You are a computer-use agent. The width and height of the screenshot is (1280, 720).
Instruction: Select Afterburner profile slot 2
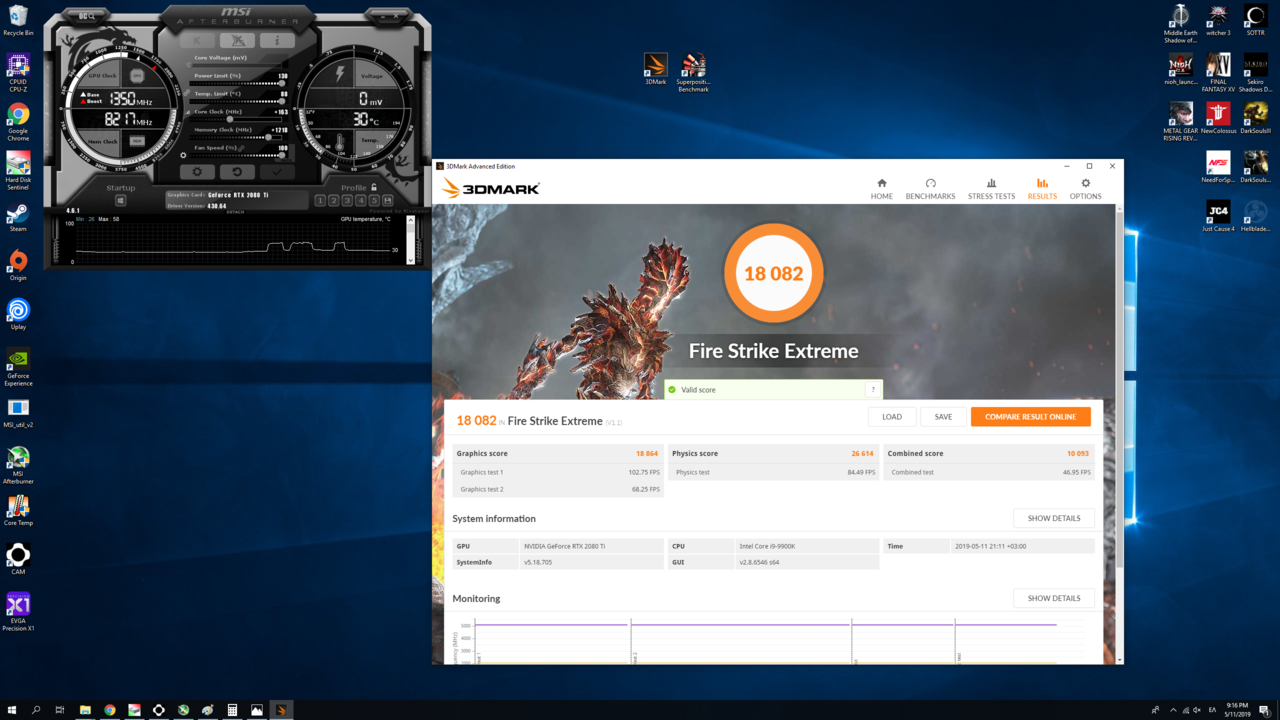click(x=334, y=201)
